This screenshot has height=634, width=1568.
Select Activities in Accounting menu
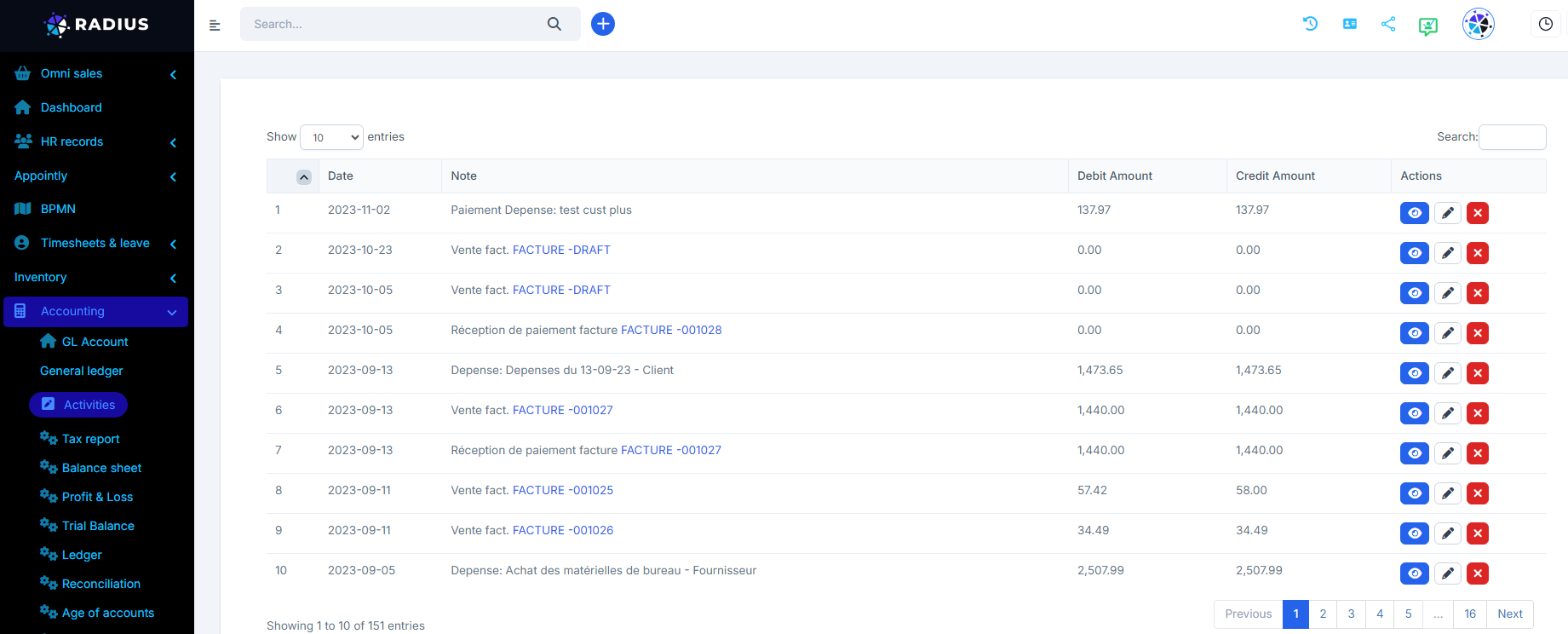[78, 405]
